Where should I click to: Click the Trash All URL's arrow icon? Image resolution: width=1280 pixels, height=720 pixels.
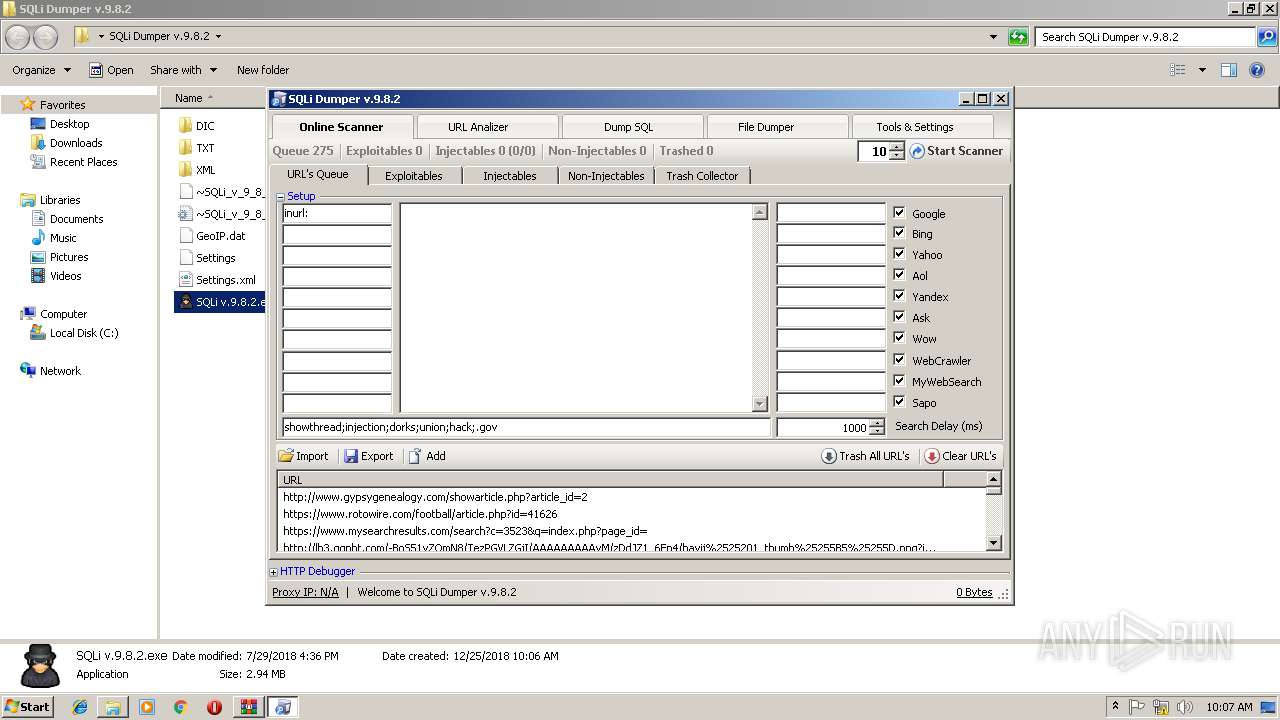click(829, 456)
